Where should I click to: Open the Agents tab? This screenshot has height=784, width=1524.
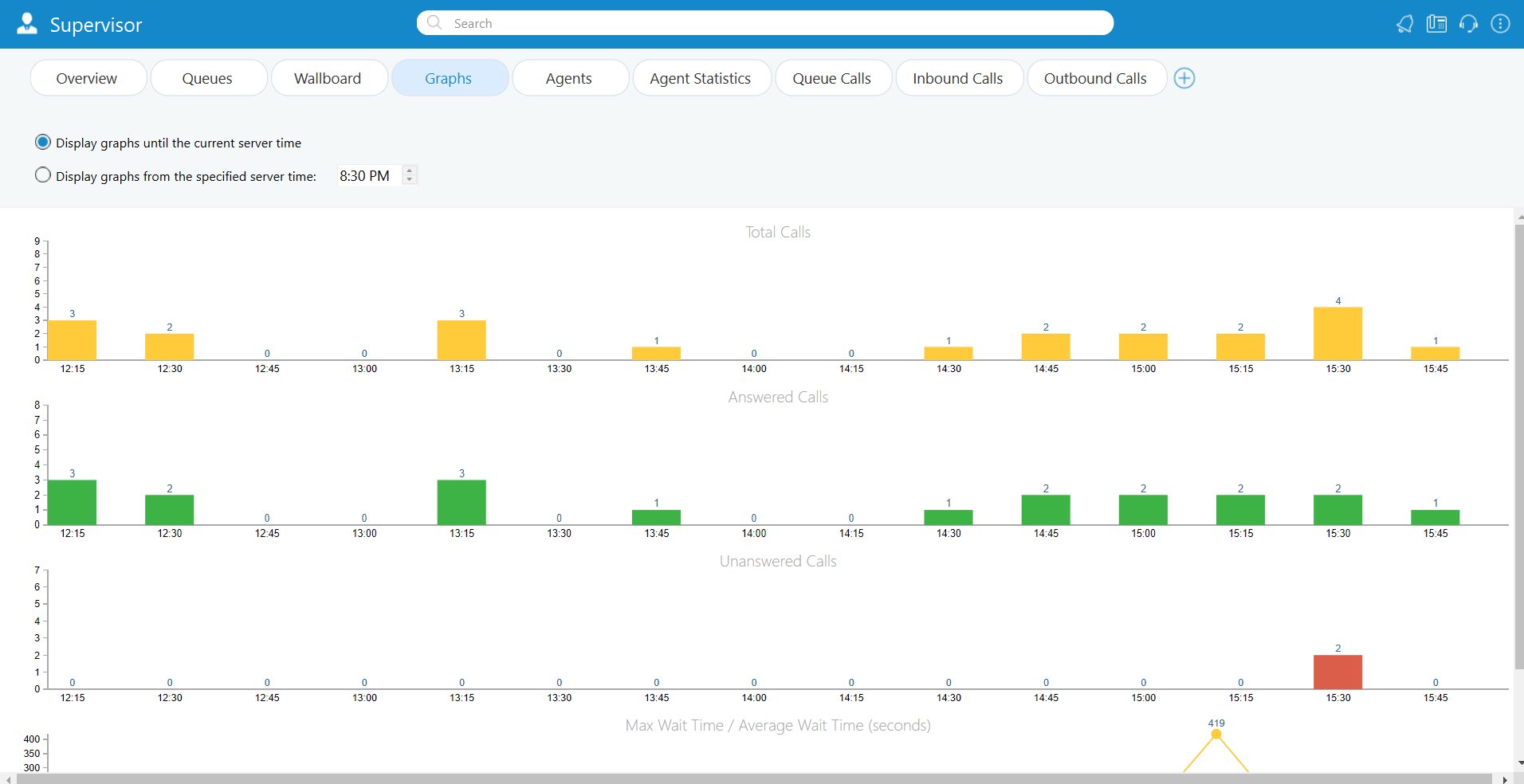570,78
